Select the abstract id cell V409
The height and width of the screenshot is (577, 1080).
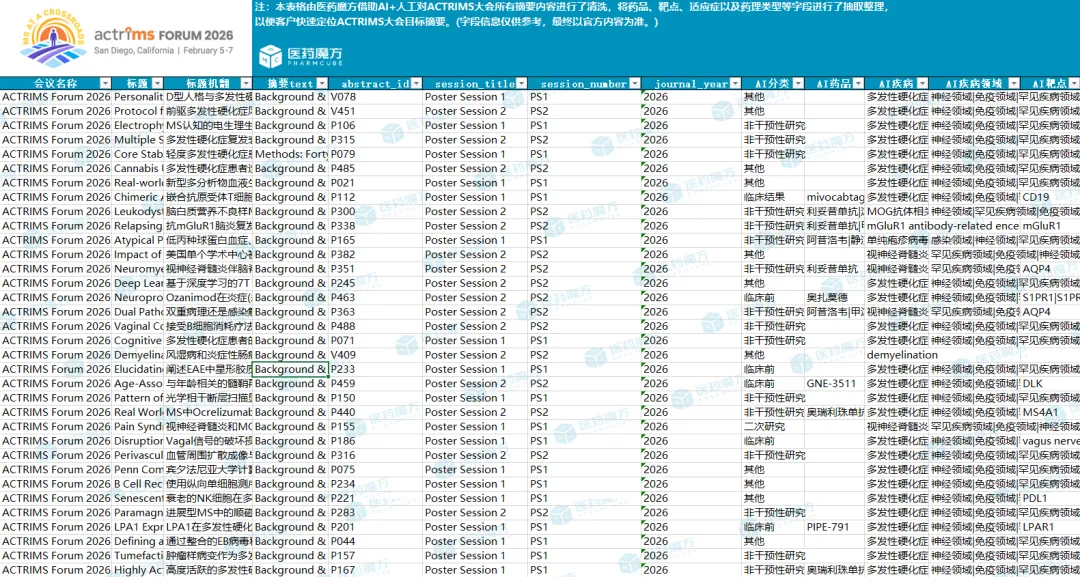[375, 355]
